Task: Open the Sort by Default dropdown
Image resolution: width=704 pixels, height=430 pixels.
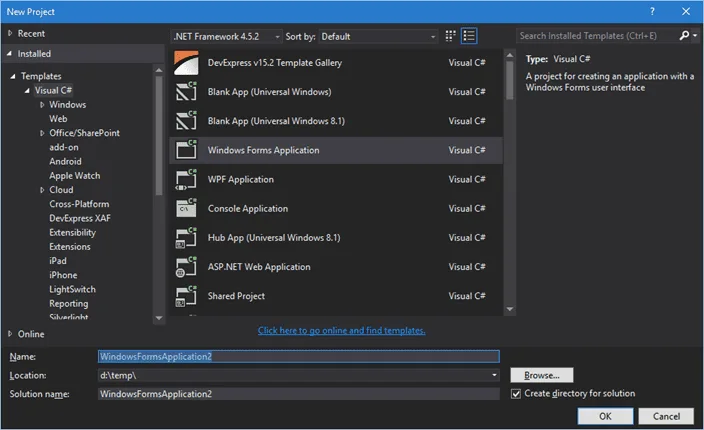Action: point(378,36)
